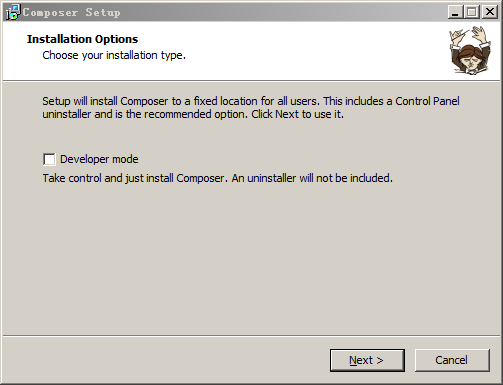Click the Composer Setup title bar text

pos(72,13)
